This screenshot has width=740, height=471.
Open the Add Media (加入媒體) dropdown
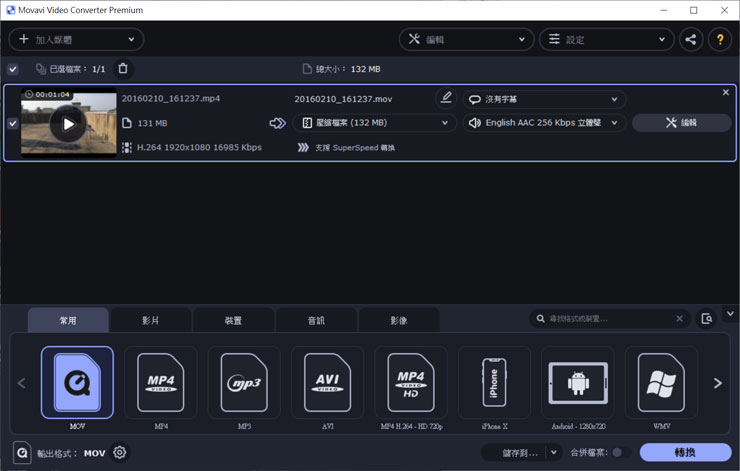(76, 39)
